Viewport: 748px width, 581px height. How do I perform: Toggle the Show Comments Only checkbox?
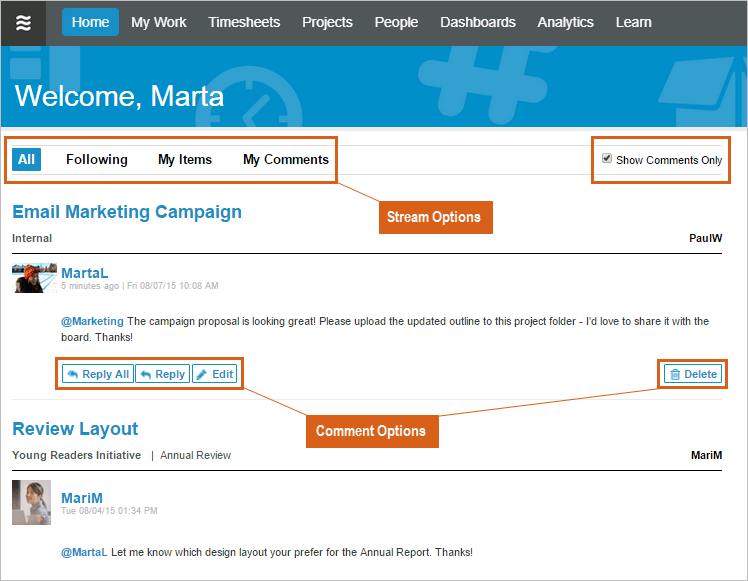tap(607, 159)
